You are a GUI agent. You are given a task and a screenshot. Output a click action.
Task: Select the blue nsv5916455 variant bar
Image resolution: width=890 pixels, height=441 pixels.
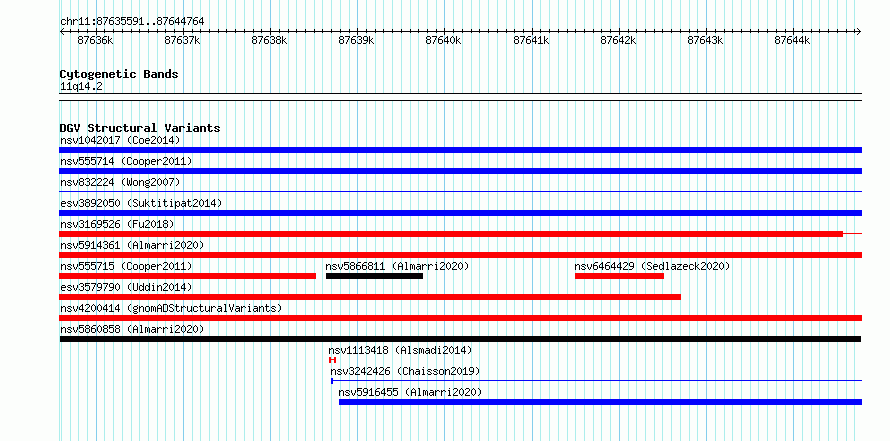click(x=601, y=402)
